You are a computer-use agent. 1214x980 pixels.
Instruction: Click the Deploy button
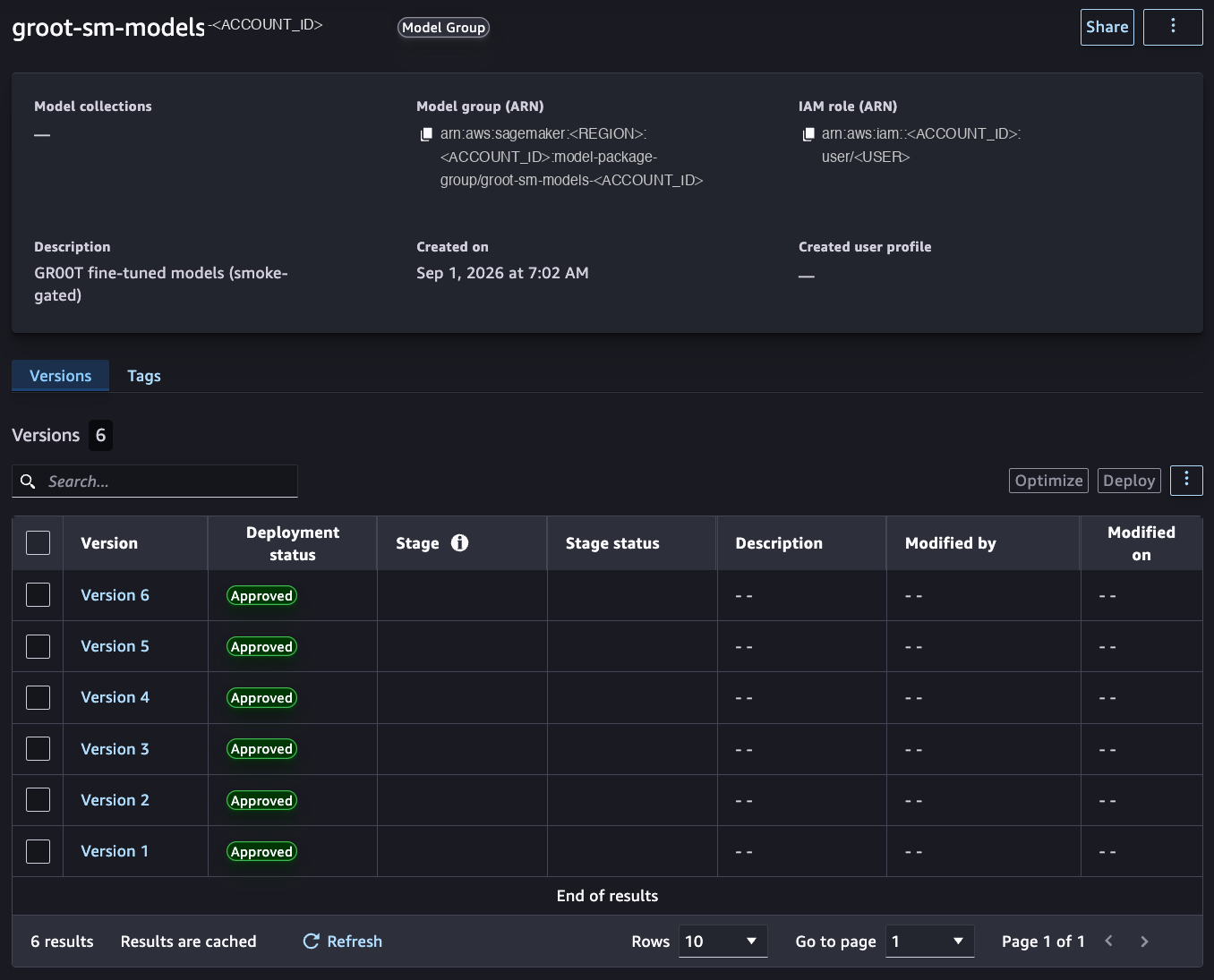(x=1129, y=481)
